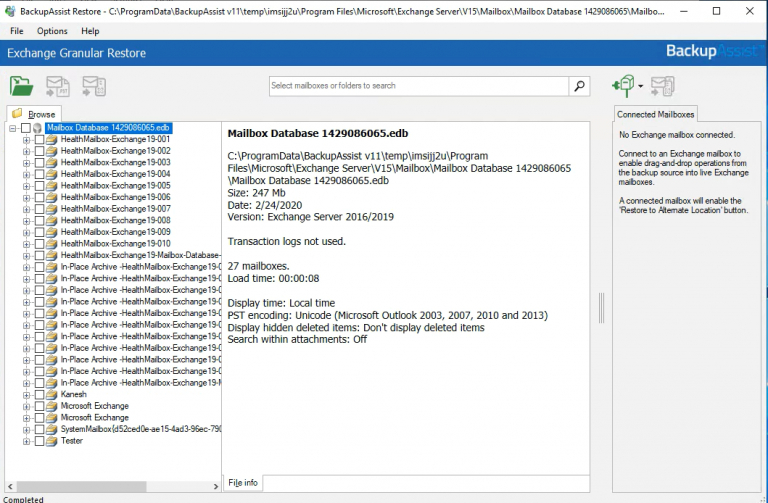Collapse the Mailbox Database root node
Viewport: 768px width, 503px height.
pos(12,128)
